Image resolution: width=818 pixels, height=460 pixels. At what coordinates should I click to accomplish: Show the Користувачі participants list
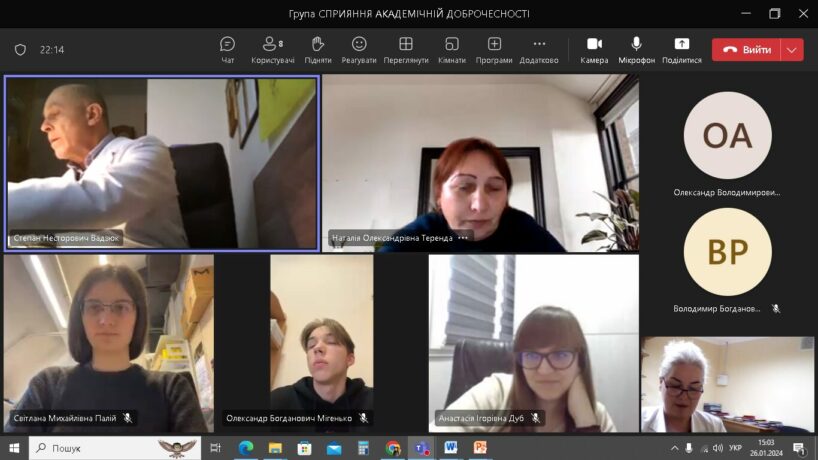click(x=272, y=49)
